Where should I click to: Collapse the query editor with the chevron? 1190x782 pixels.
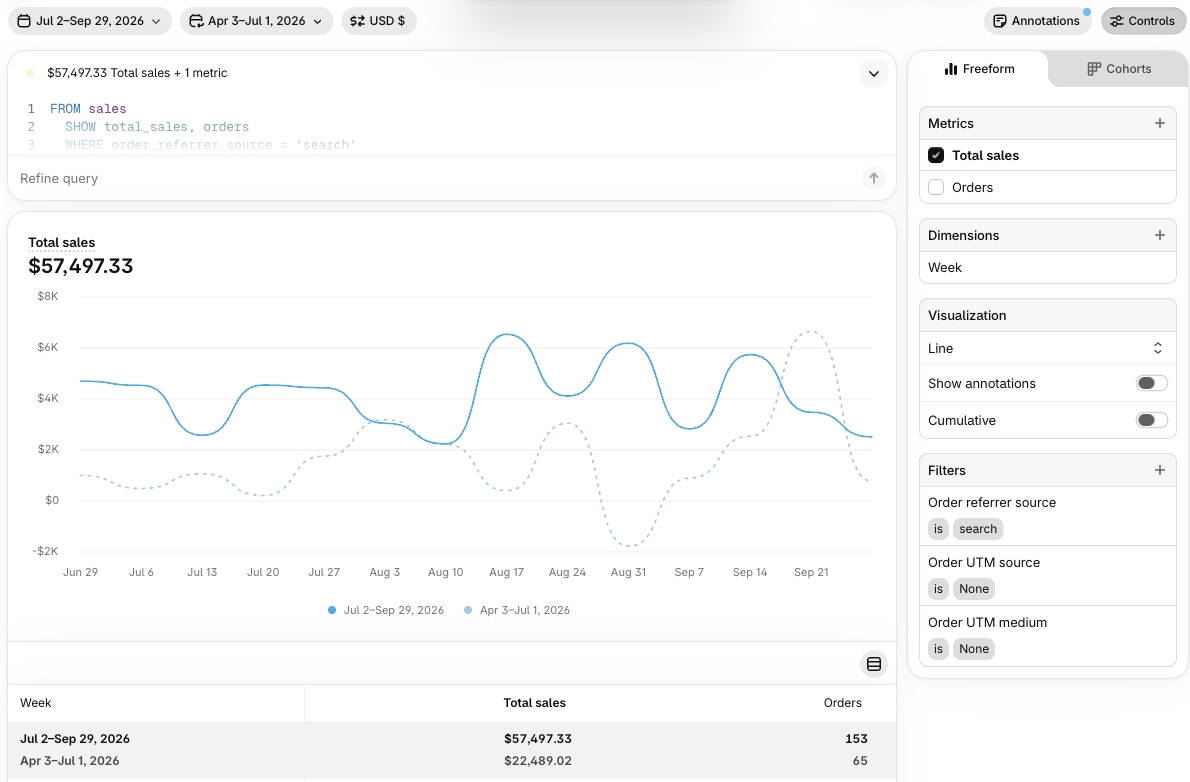click(x=874, y=74)
